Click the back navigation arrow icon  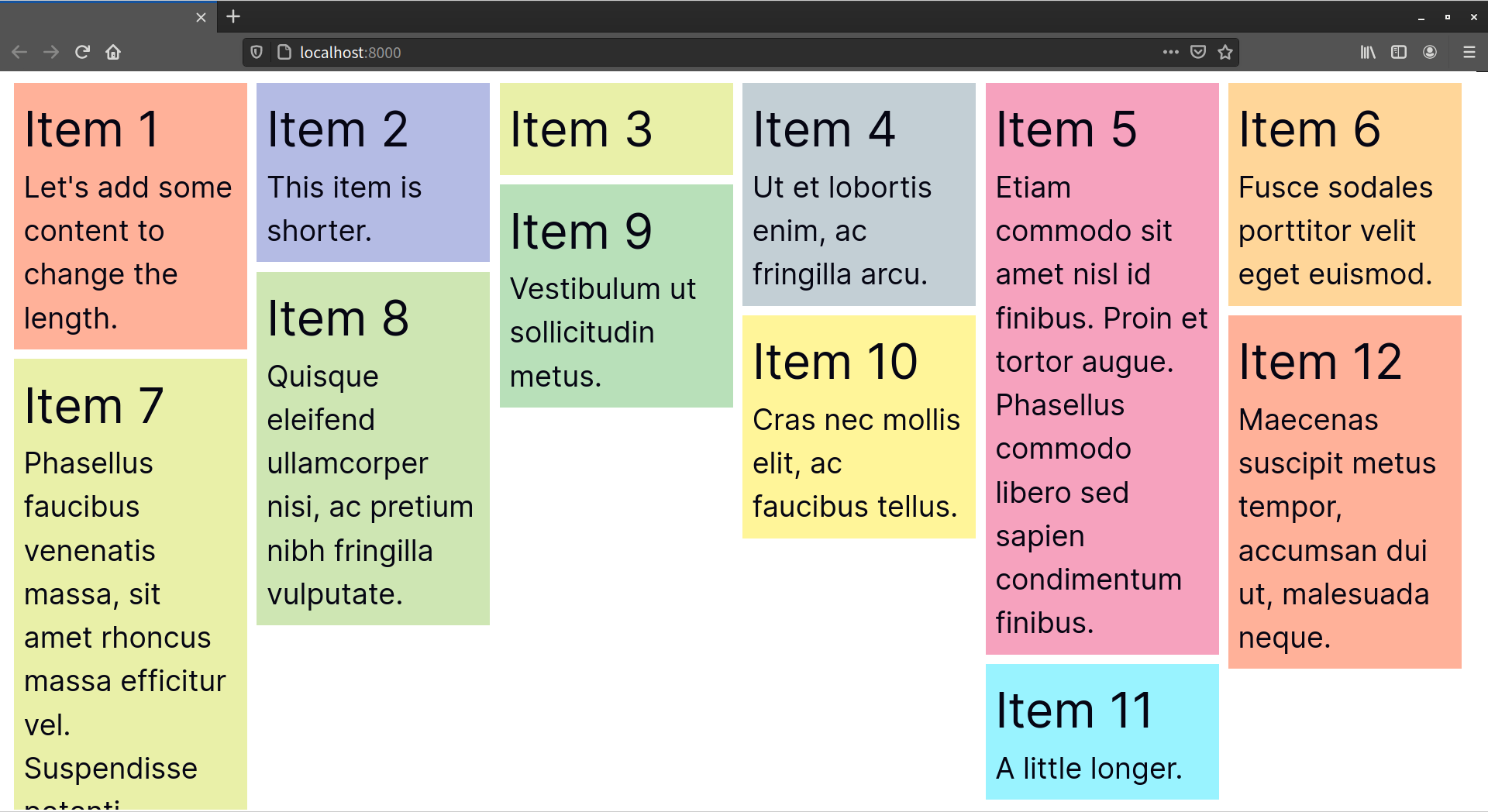(x=19, y=52)
